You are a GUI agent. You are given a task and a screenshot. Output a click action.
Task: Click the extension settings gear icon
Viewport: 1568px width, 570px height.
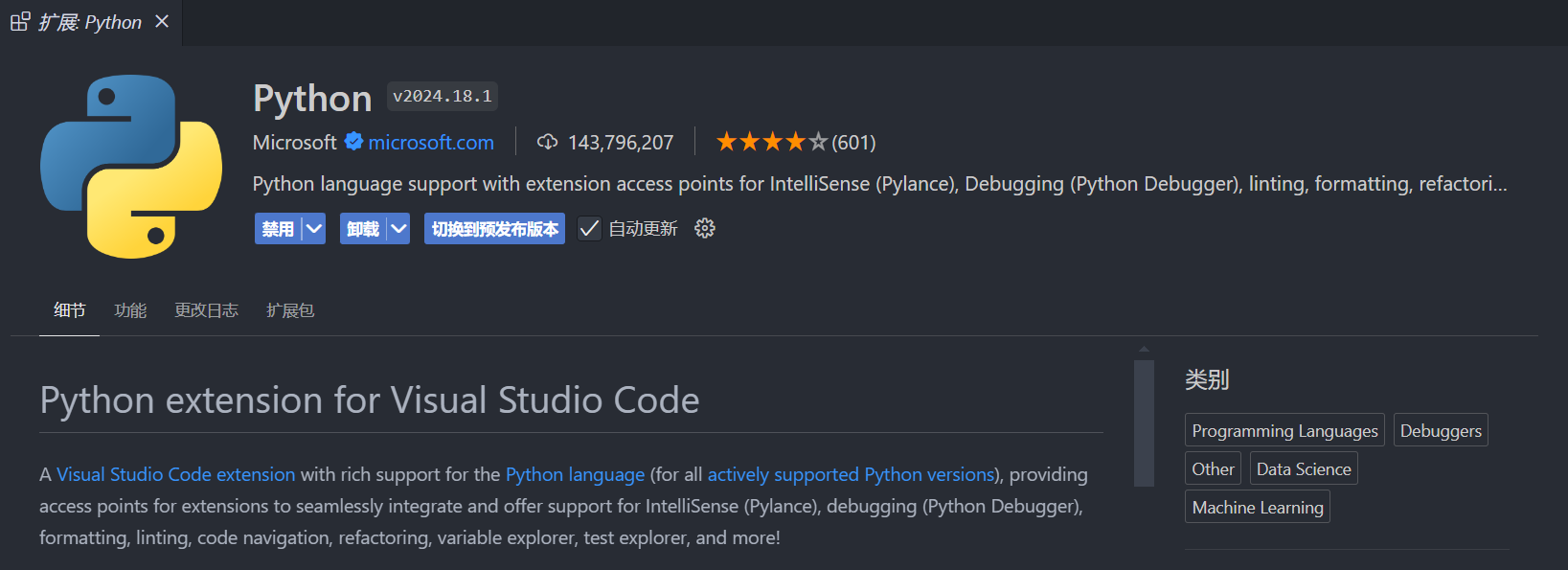point(705,228)
